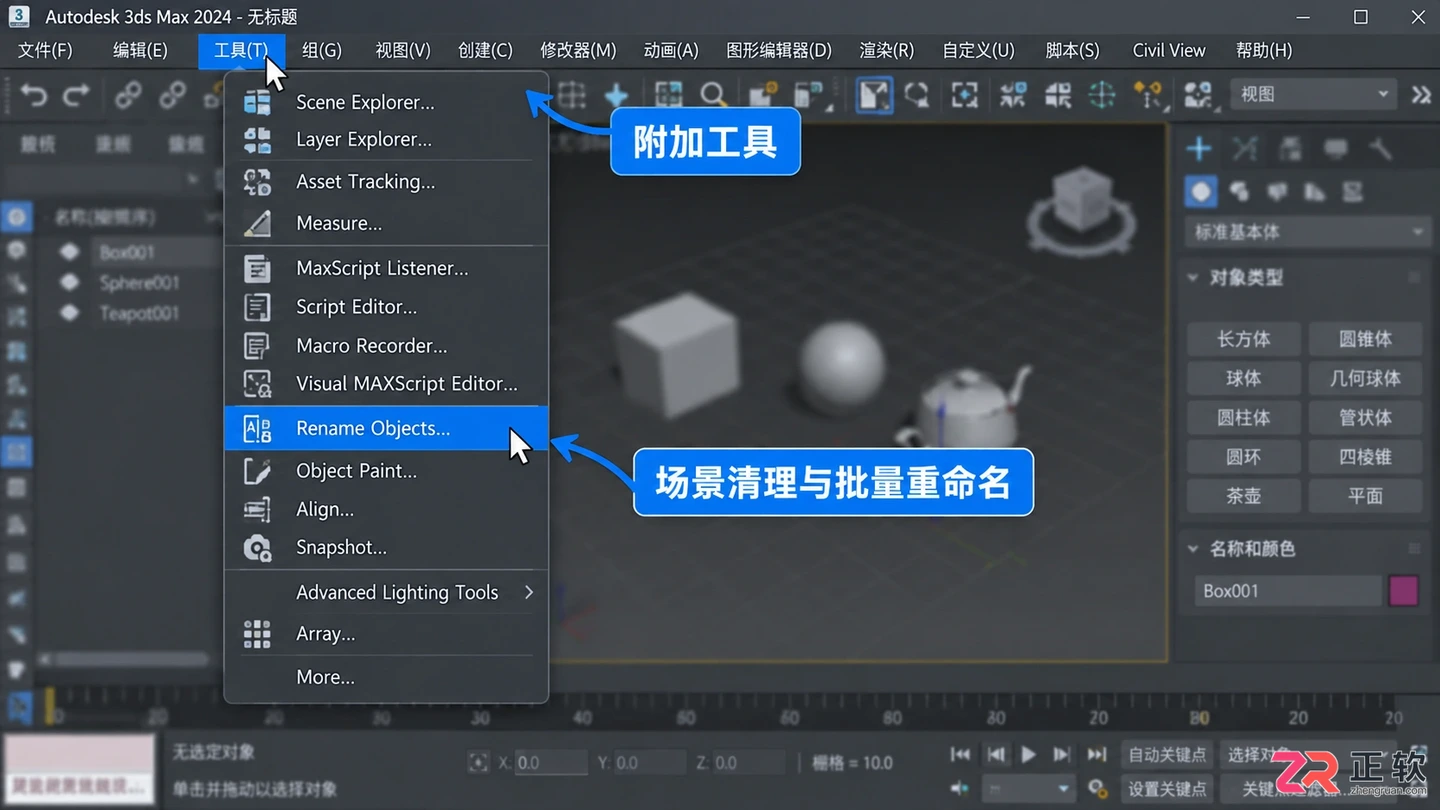
Task: Select Object Paint menu item
Action: (386, 471)
